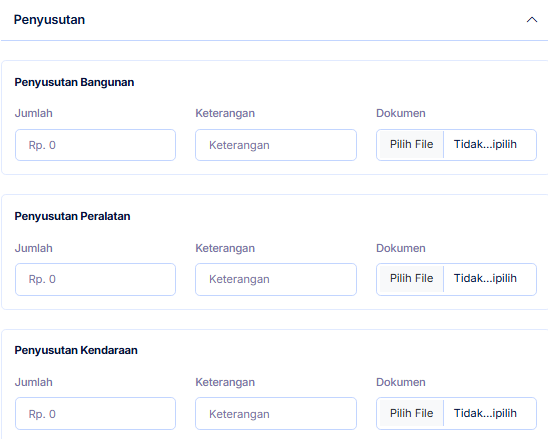Click the Penyusutan section header title
Viewport: 548px width, 439px height.
click(x=49, y=20)
